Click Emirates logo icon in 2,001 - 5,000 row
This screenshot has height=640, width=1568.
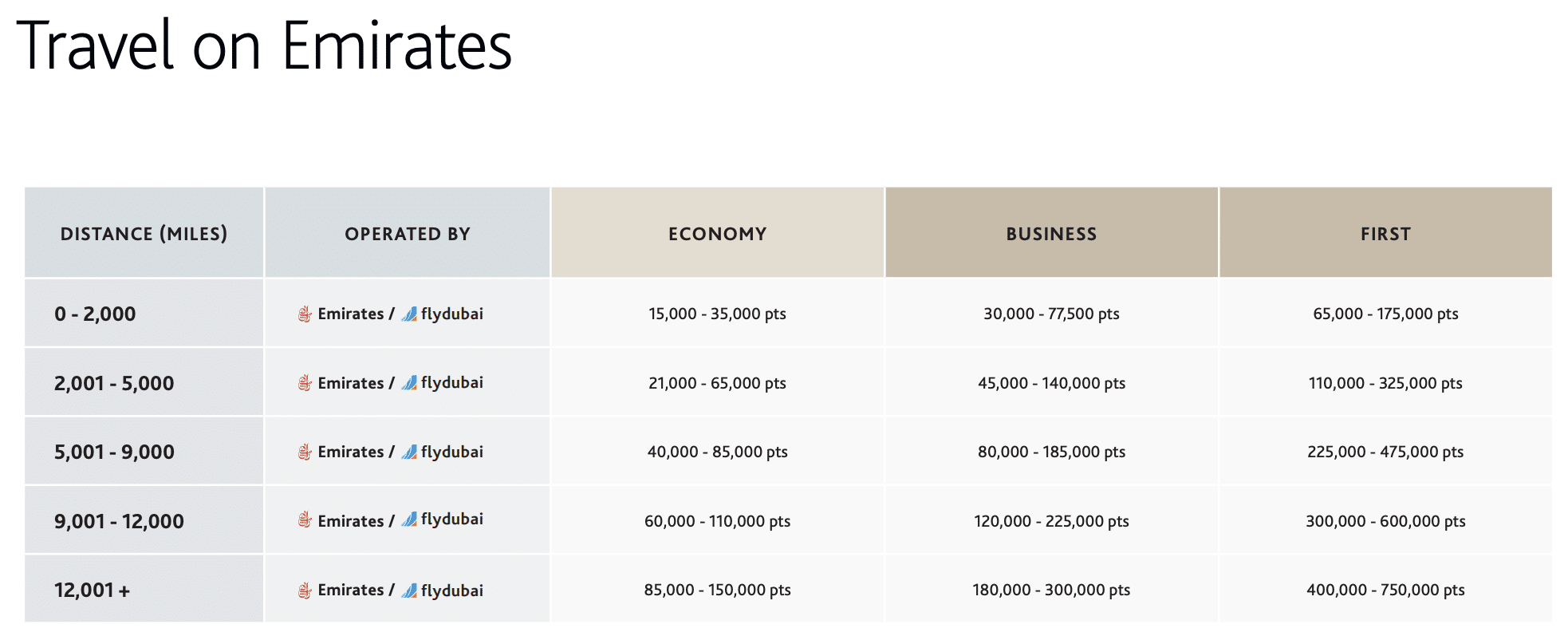point(305,383)
